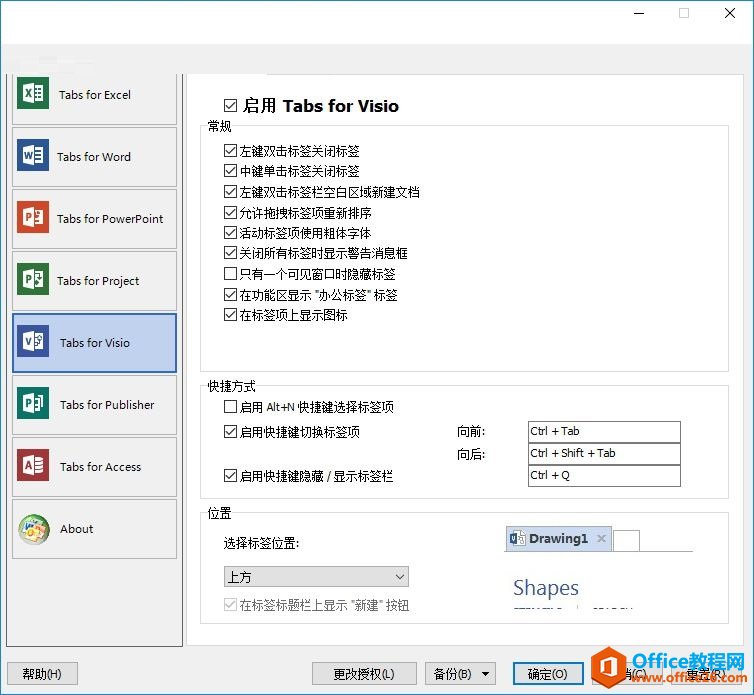Toggle 启用快捷键隐藏/显示标签栏 checkbox
This screenshot has width=754, height=695.
(x=230, y=476)
